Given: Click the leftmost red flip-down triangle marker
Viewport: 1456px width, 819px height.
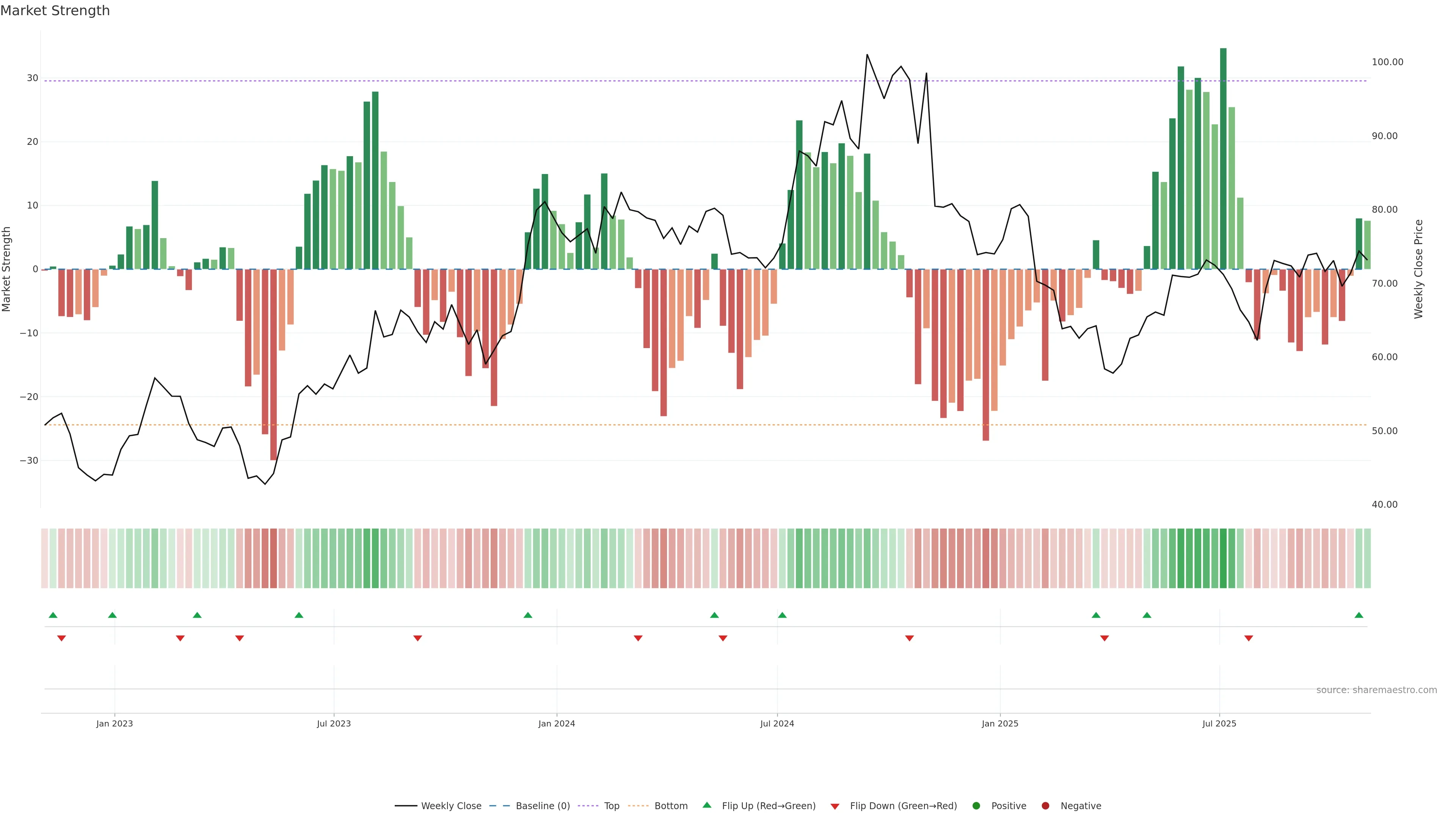Looking at the screenshot, I should (x=61, y=638).
